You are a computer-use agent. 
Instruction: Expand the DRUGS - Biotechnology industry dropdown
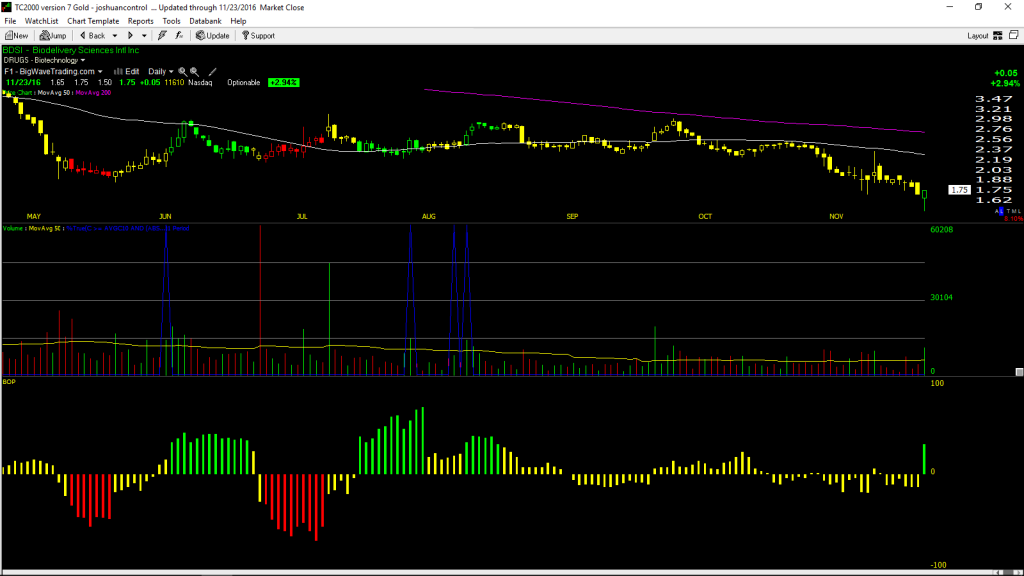(44, 60)
